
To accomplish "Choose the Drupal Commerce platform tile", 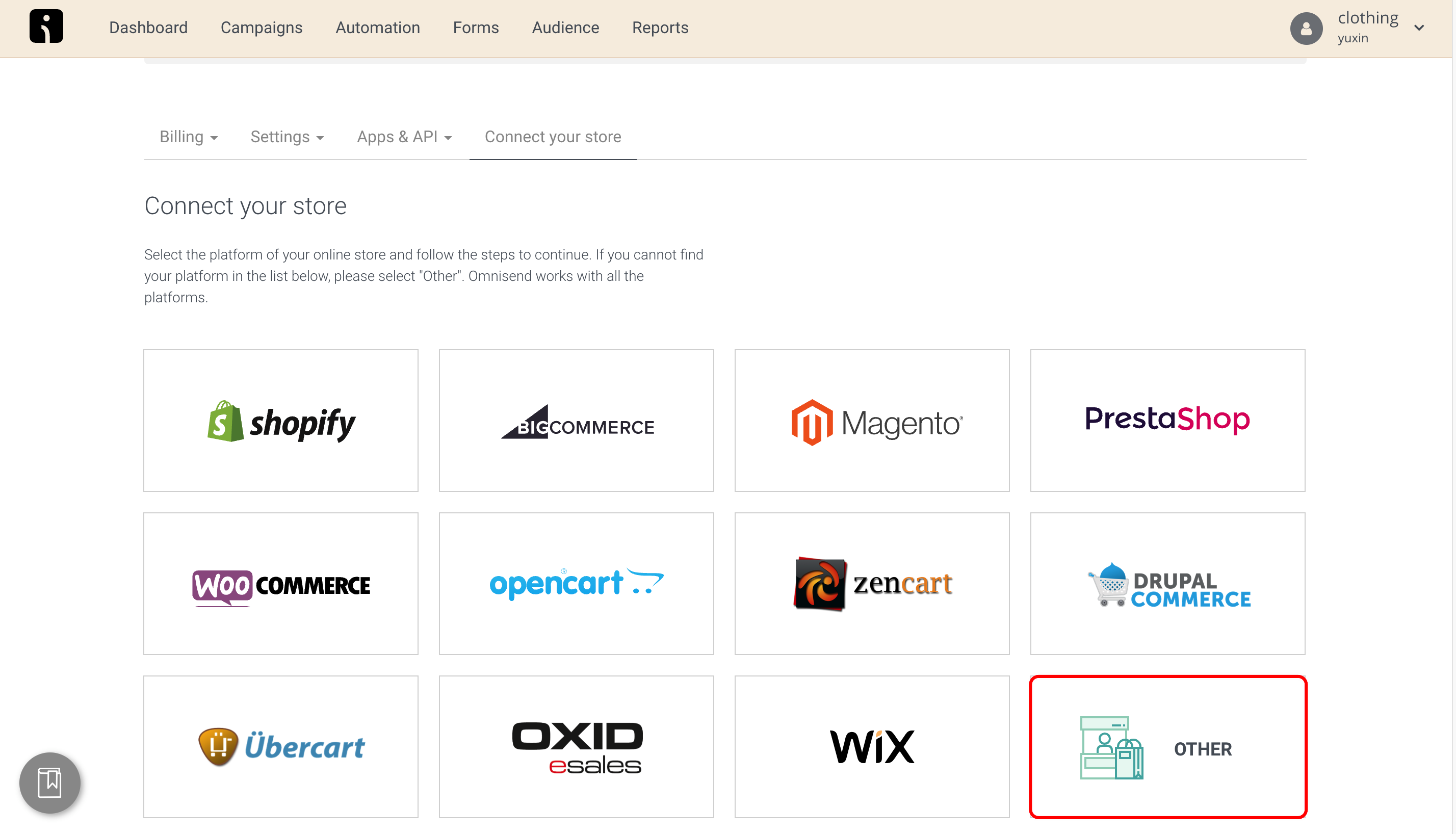I will coord(1167,584).
